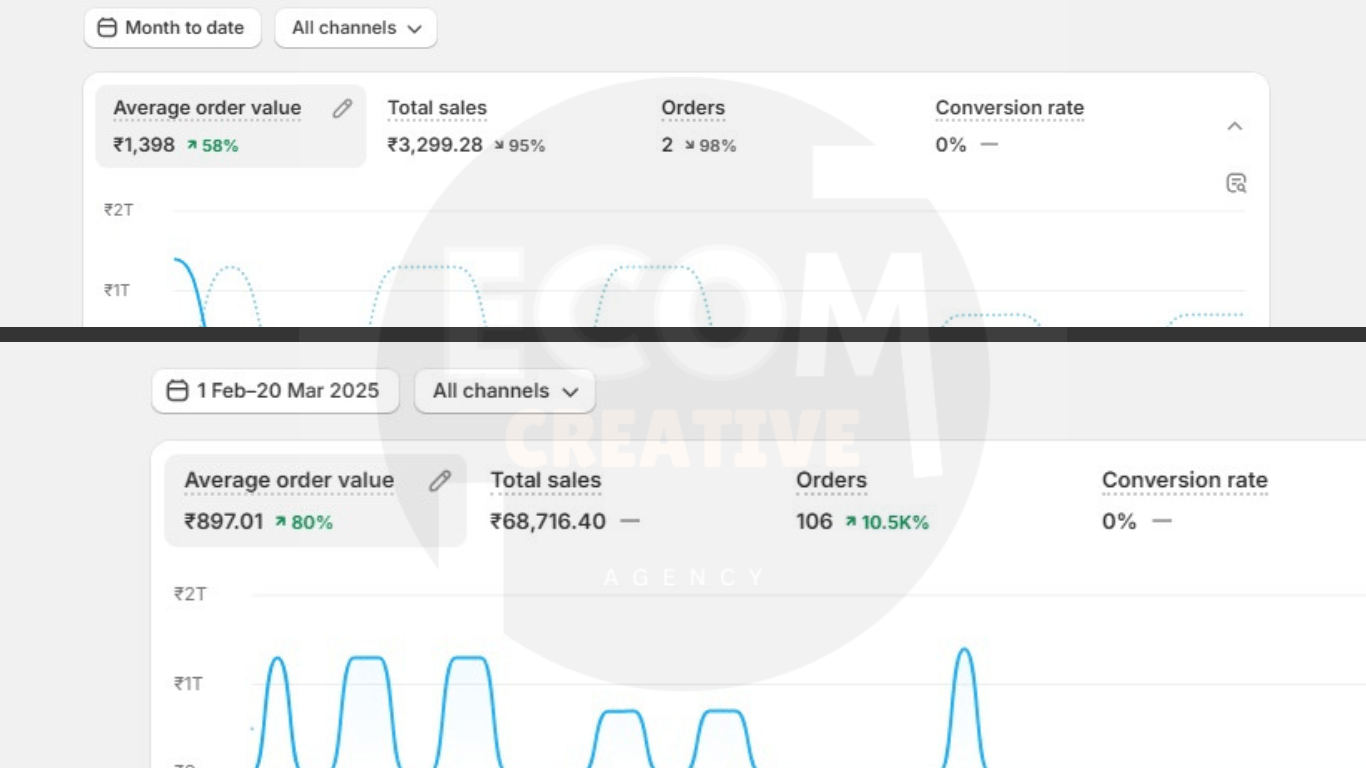Select the Conversion rate metric beside Orders 2
This screenshot has width=1366, height=768.
click(x=1009, y=126)
